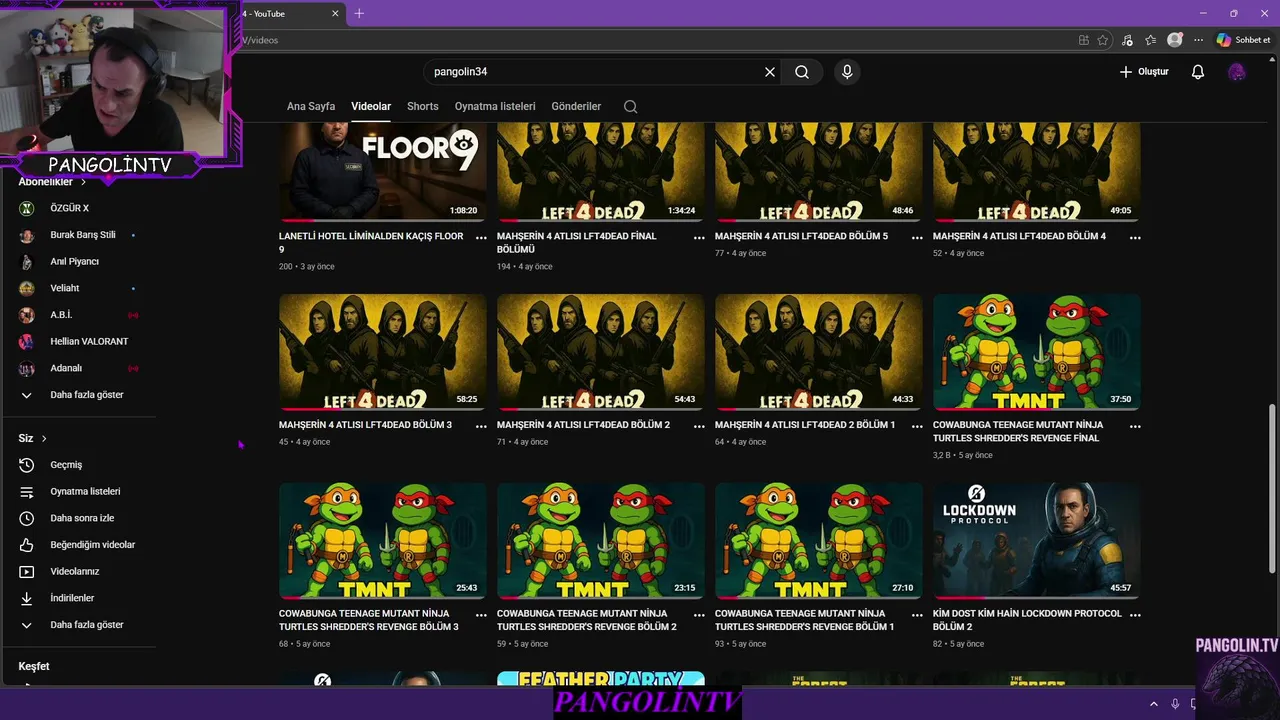Image resolution: width=1280 pixels, height=720 pixels.
Task: Open options for Shredder's Revenge BÖLÜM 2
Action: tap(699, 615)
